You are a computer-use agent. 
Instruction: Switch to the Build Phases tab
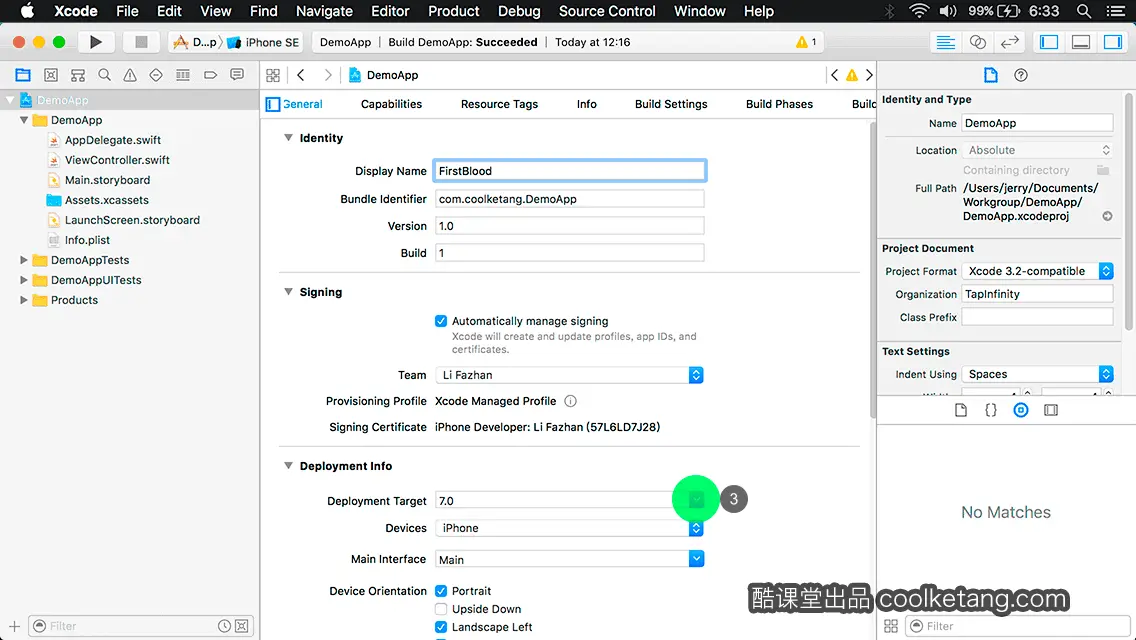(780, 104)
